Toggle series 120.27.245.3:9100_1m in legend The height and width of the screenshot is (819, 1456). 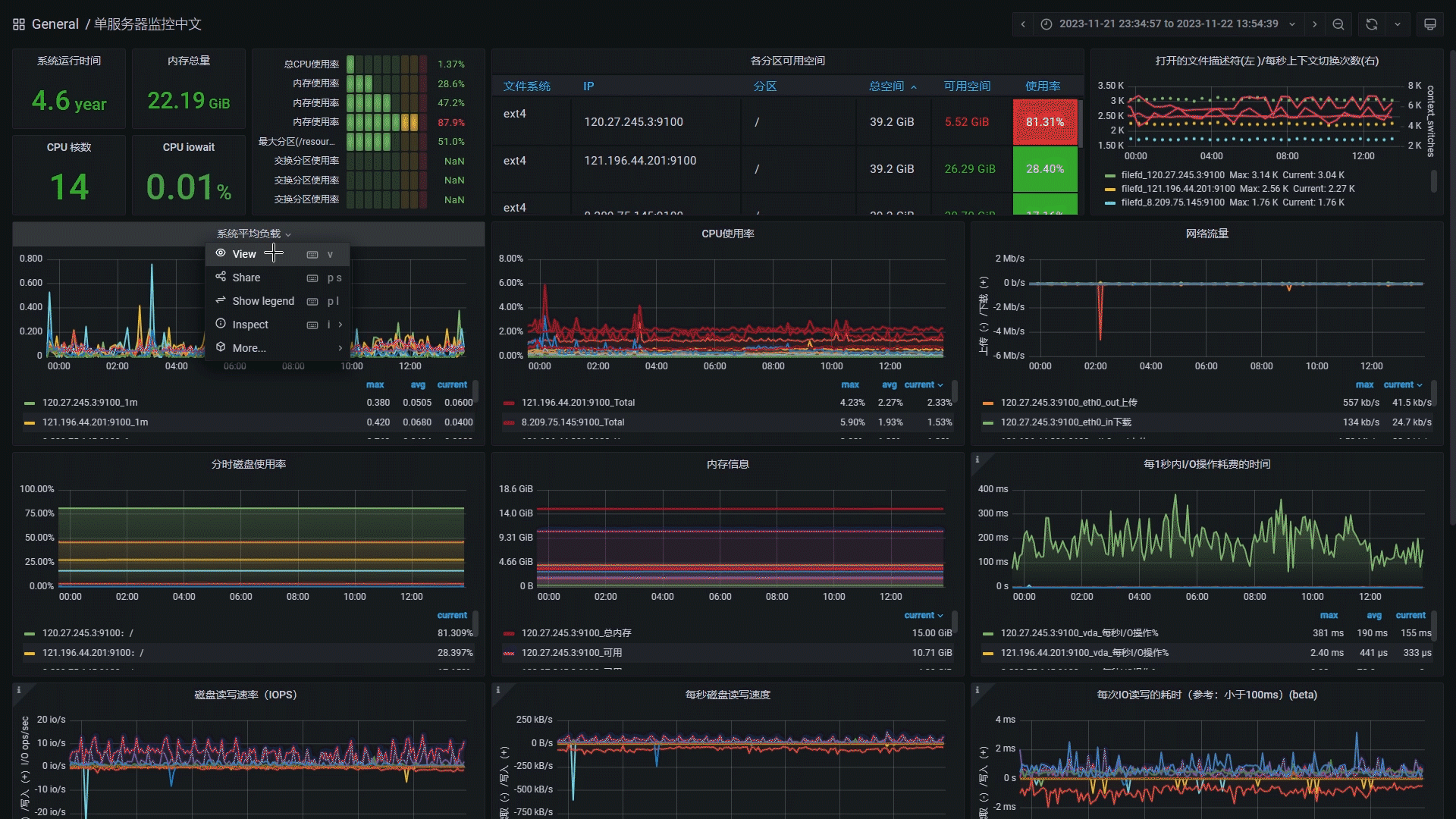(89, 403)
